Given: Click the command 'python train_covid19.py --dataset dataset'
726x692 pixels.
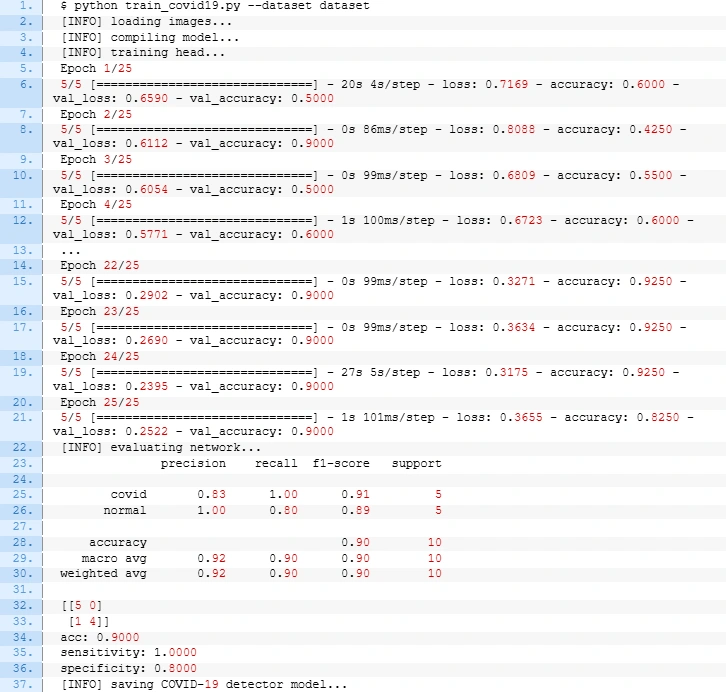Looking at the screenshot, I should (x=222, y=6).
